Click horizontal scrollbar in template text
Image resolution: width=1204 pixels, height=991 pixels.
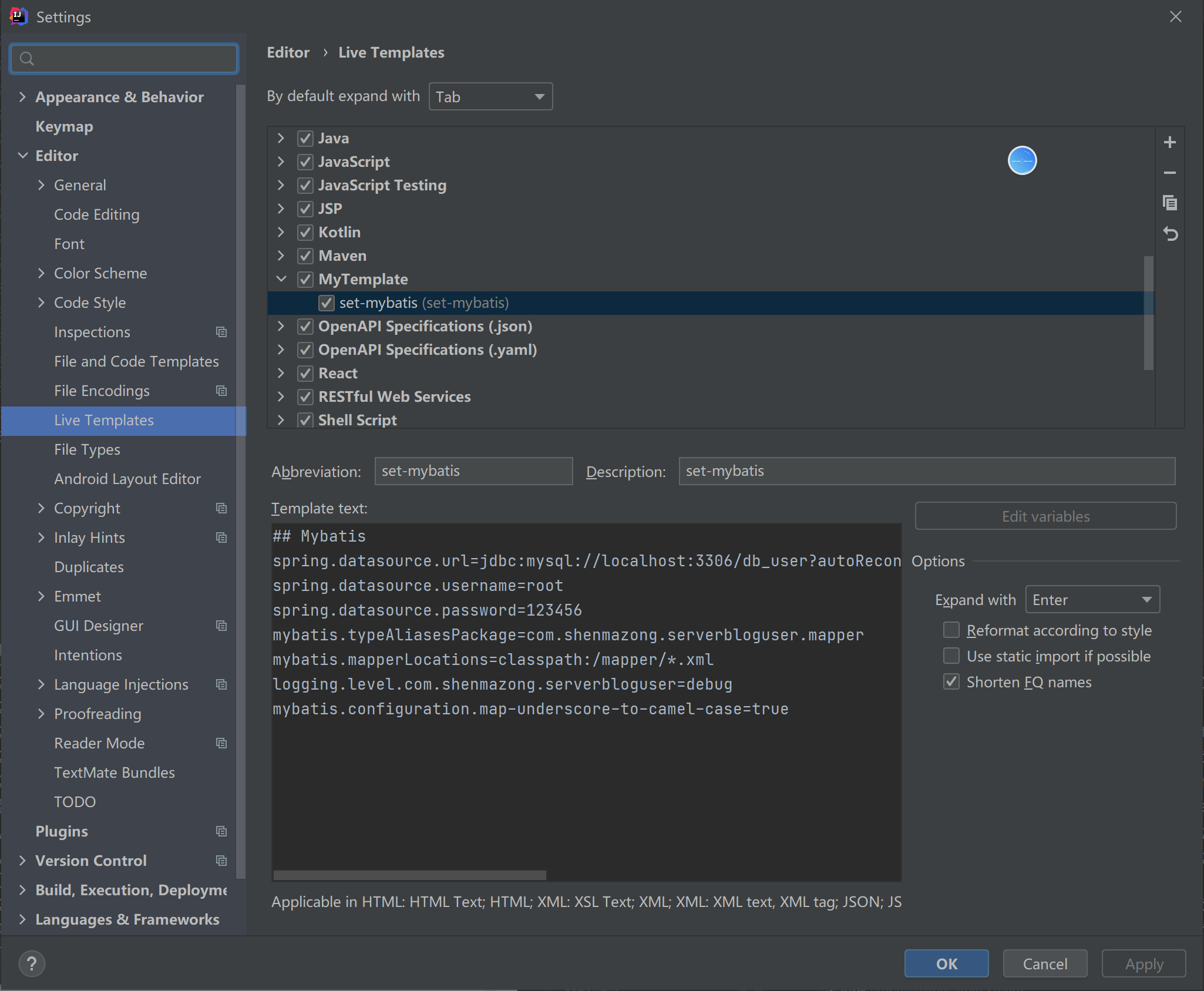(410, 875)
